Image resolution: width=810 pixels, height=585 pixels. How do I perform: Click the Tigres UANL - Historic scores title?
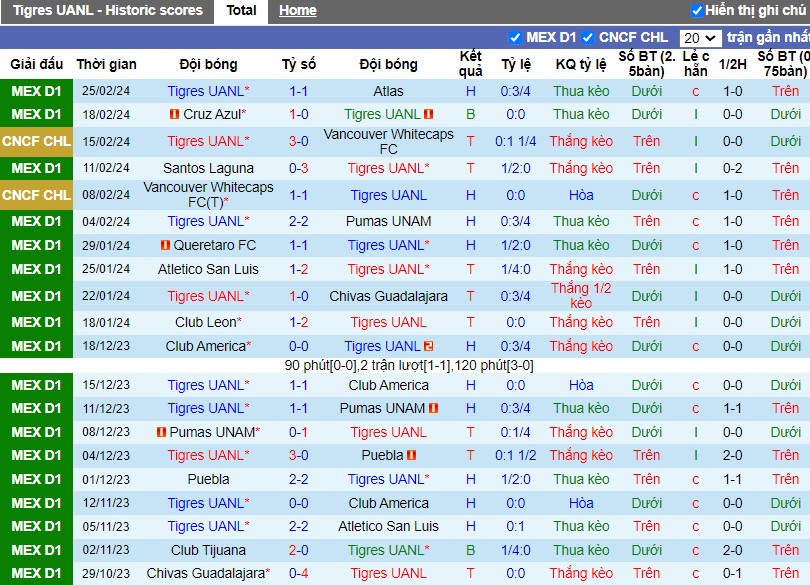coord(107,10)
